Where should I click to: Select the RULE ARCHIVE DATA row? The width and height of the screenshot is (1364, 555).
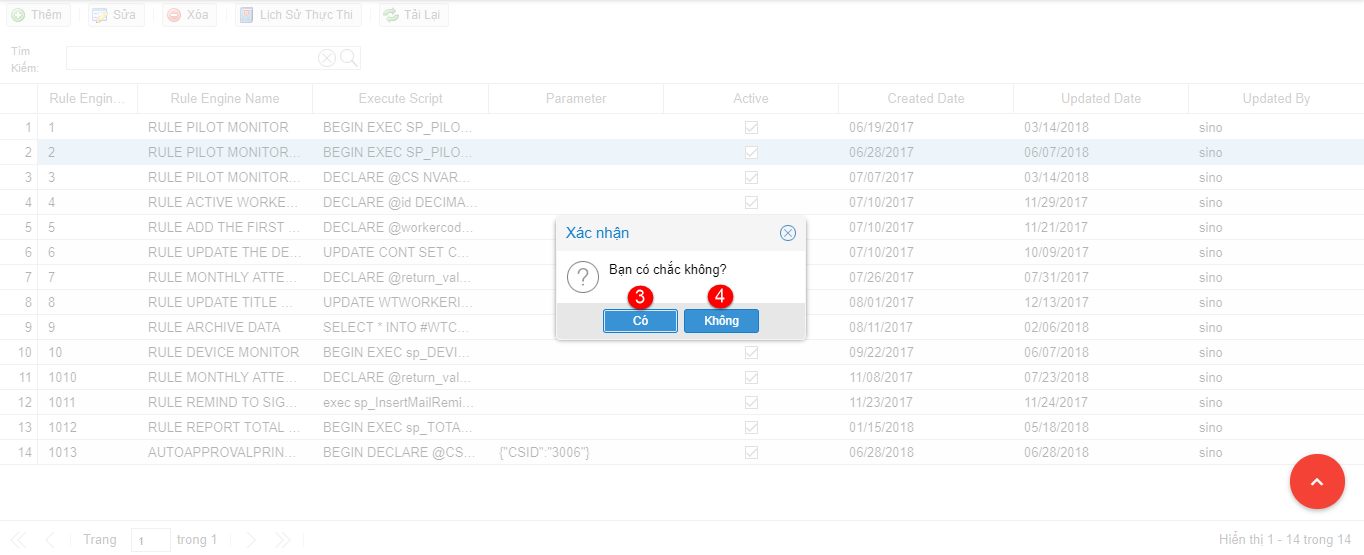point(214,328)
